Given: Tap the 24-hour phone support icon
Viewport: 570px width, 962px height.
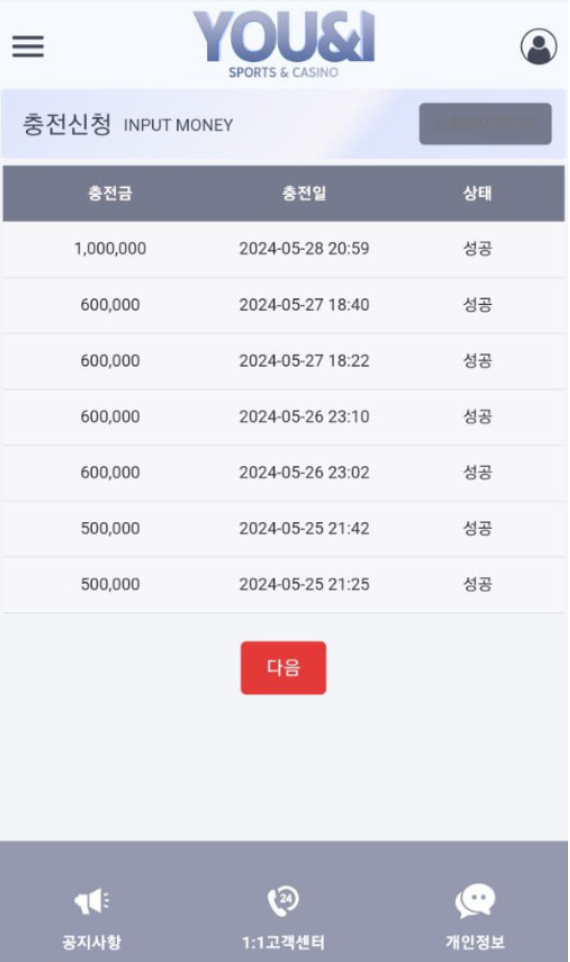Looking at the screenshot, I should click(283, 901).
